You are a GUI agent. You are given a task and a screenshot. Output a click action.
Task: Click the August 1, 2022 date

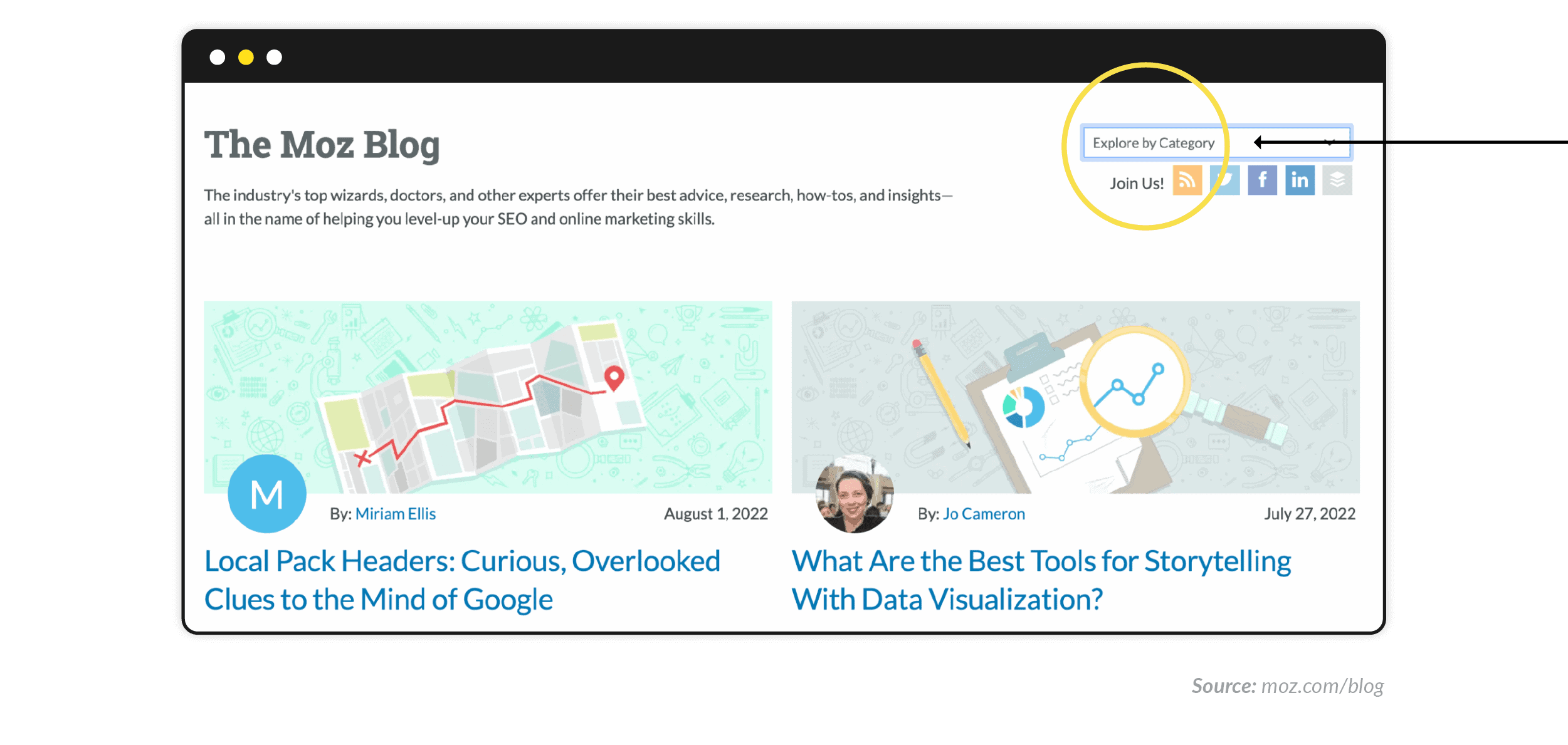click(716, 514)
